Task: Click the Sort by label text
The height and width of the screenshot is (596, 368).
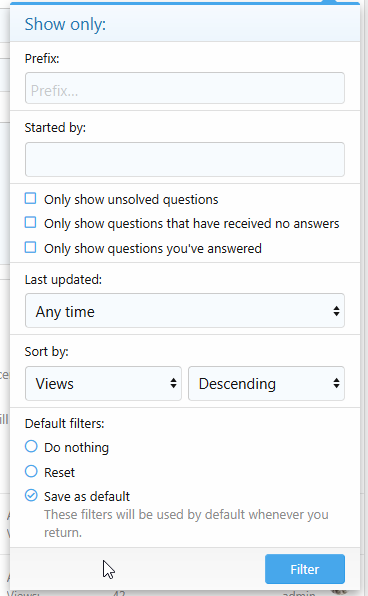Action: 46,352
